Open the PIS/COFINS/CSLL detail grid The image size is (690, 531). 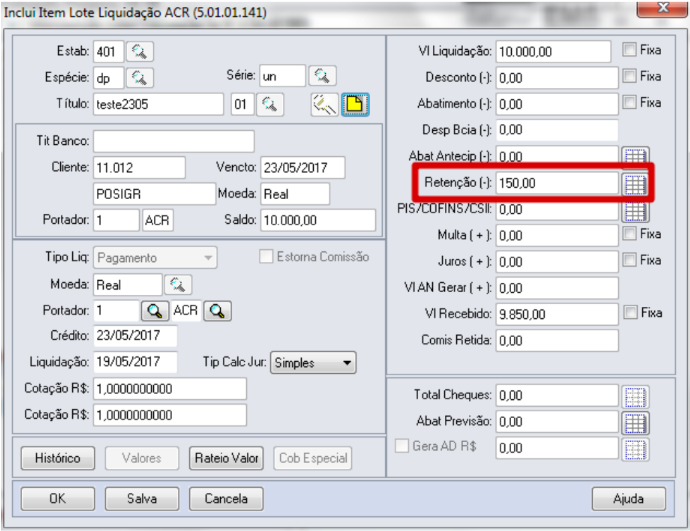point(635,211)
